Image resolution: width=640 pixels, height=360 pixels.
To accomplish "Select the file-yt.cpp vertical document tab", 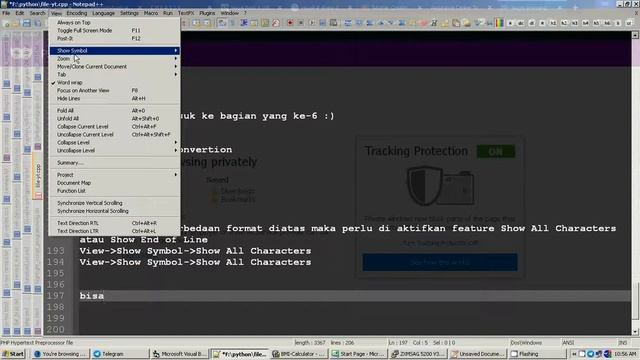I will pos(38,177).
